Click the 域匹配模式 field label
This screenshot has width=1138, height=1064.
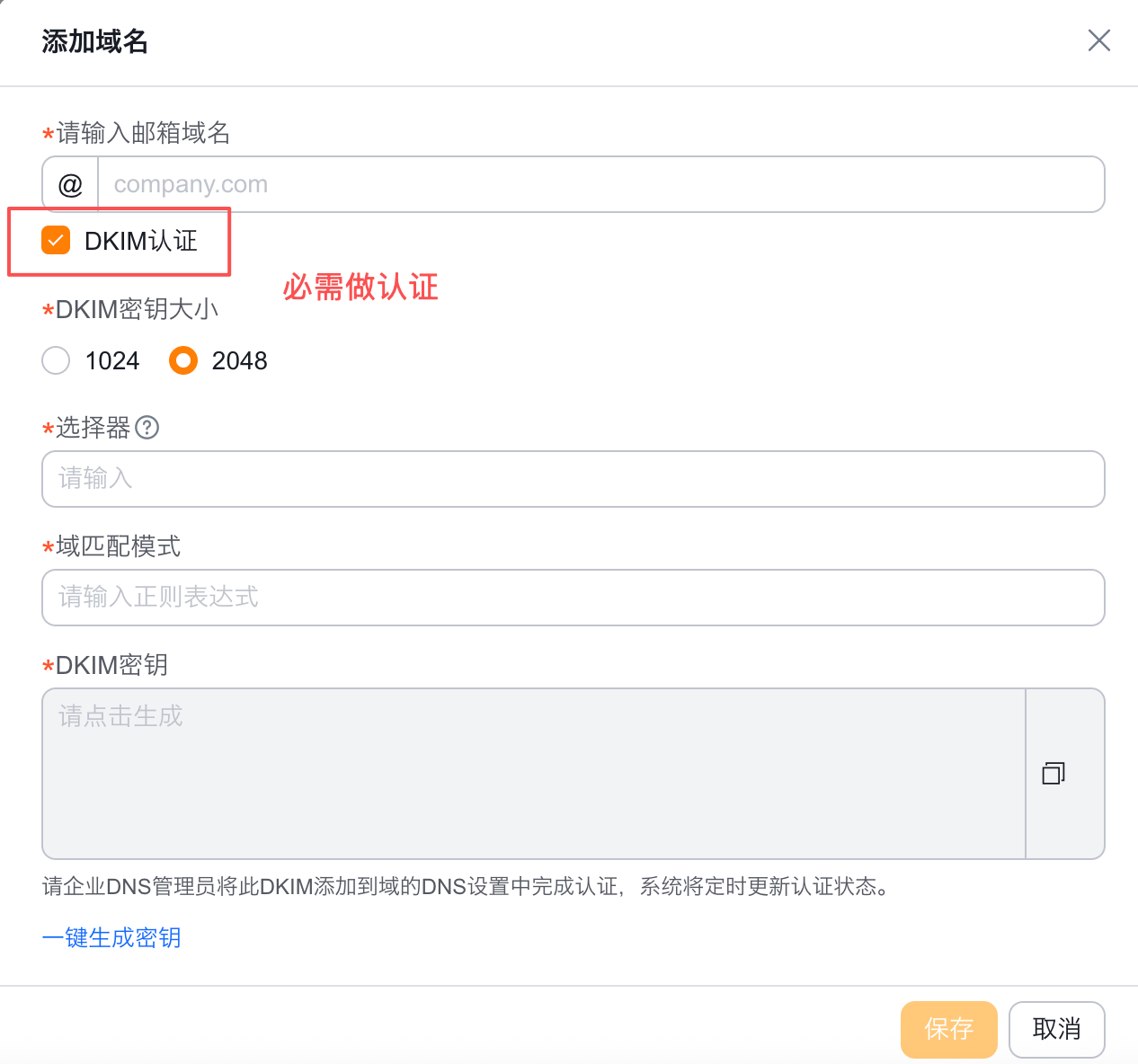tap(118, 546)
